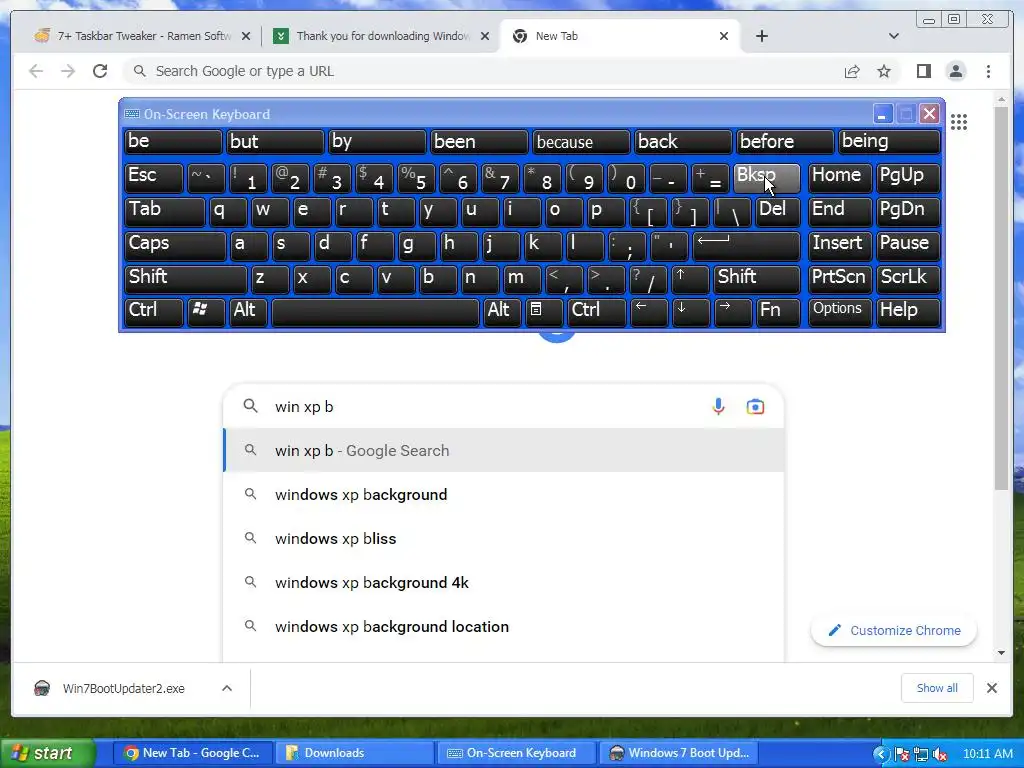Go back in Chrome history
Viewport: 1024px width, 768px height.
coord(36,71)
